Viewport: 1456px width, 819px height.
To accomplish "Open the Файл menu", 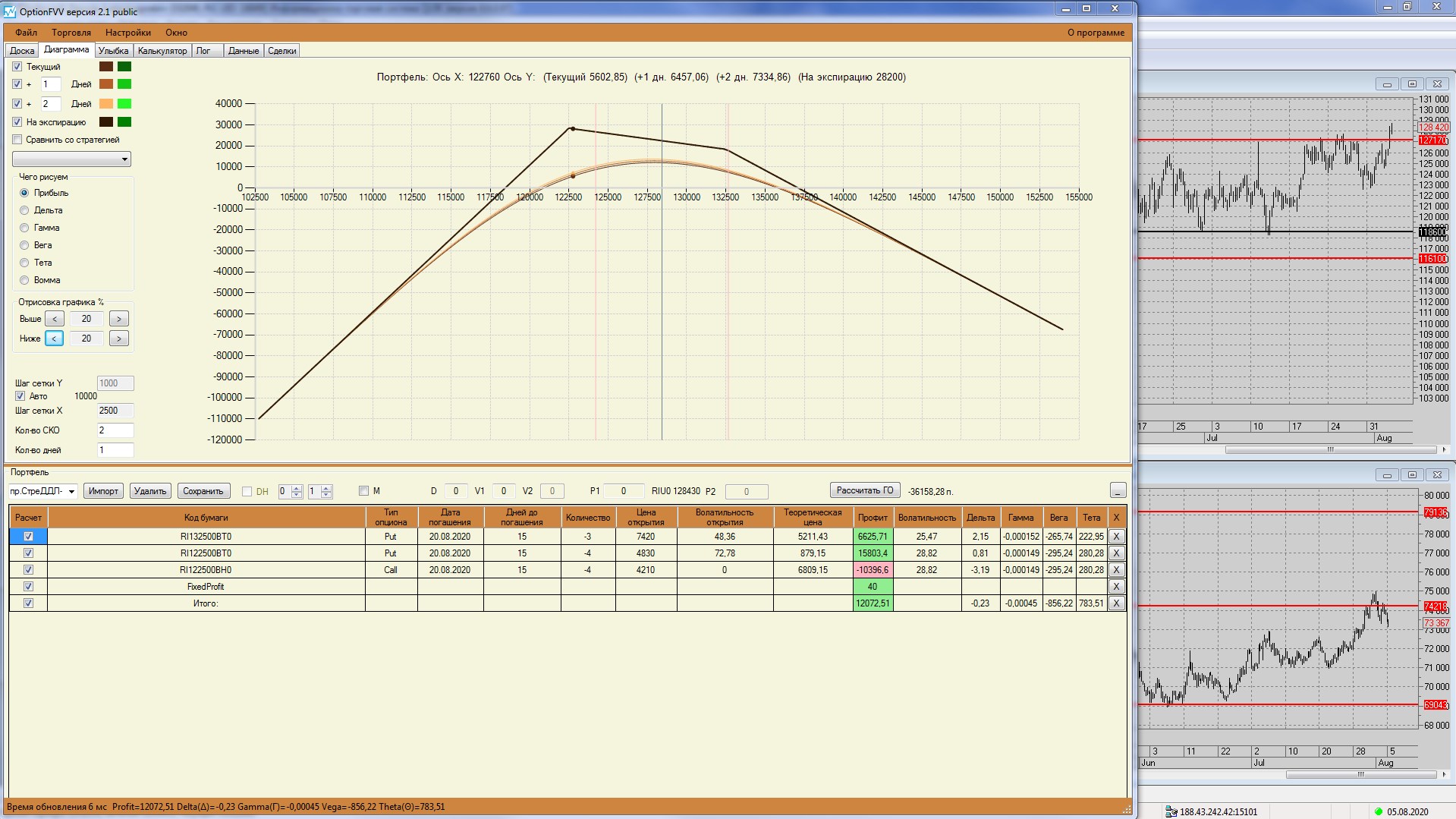I will tap(26, 33).
